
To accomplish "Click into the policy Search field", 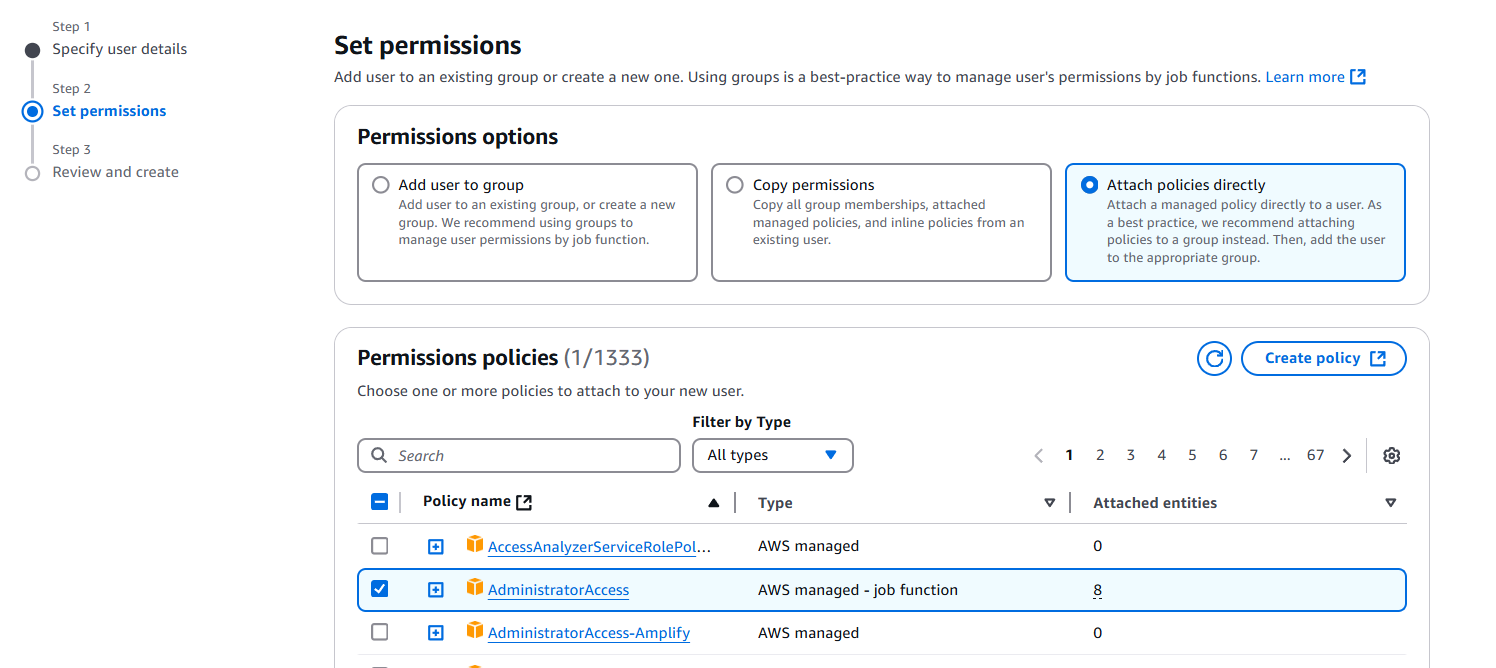I will pyautogui.click(x=519, y=455).
